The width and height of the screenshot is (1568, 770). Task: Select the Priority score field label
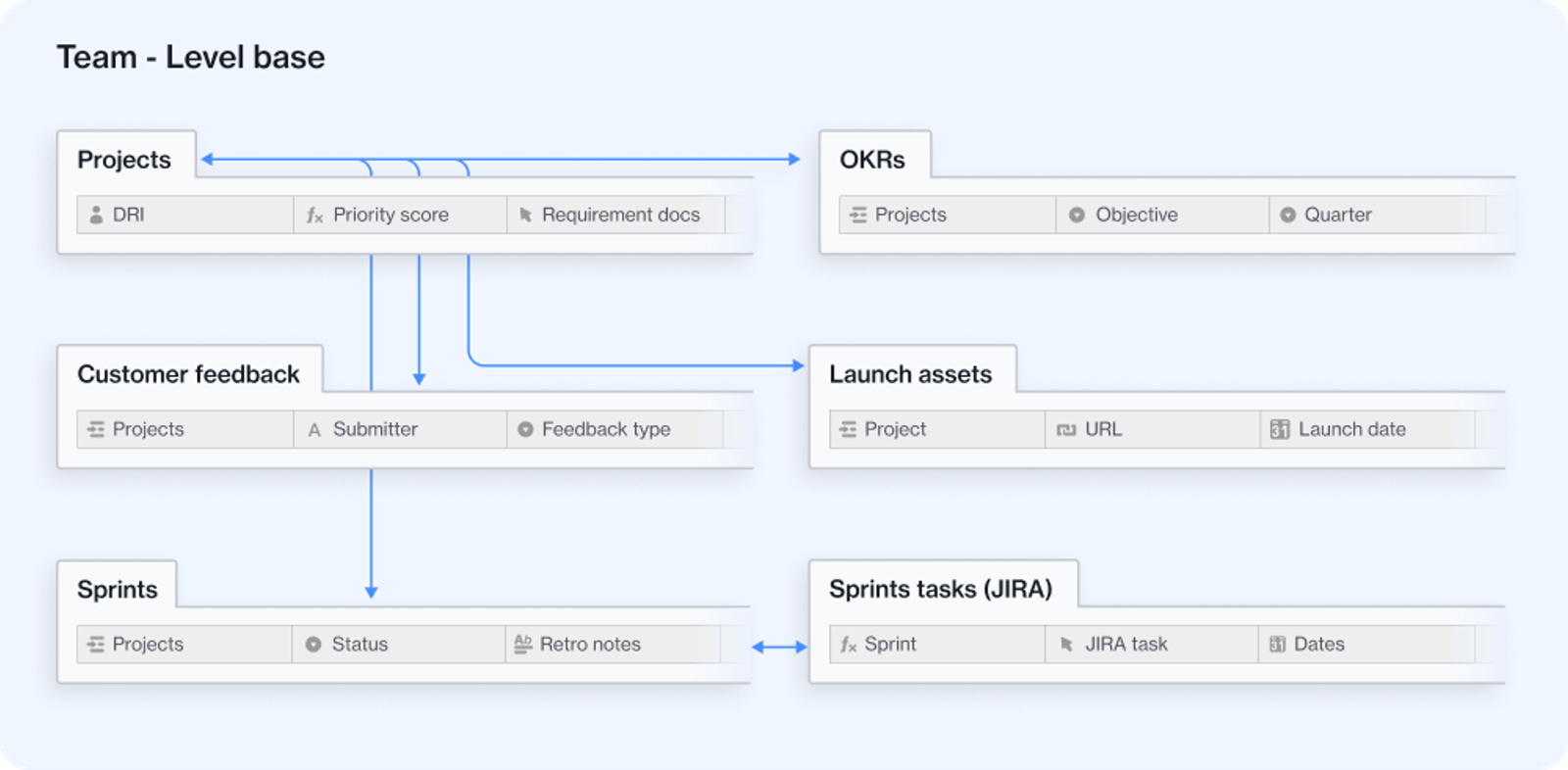point(391,215)
